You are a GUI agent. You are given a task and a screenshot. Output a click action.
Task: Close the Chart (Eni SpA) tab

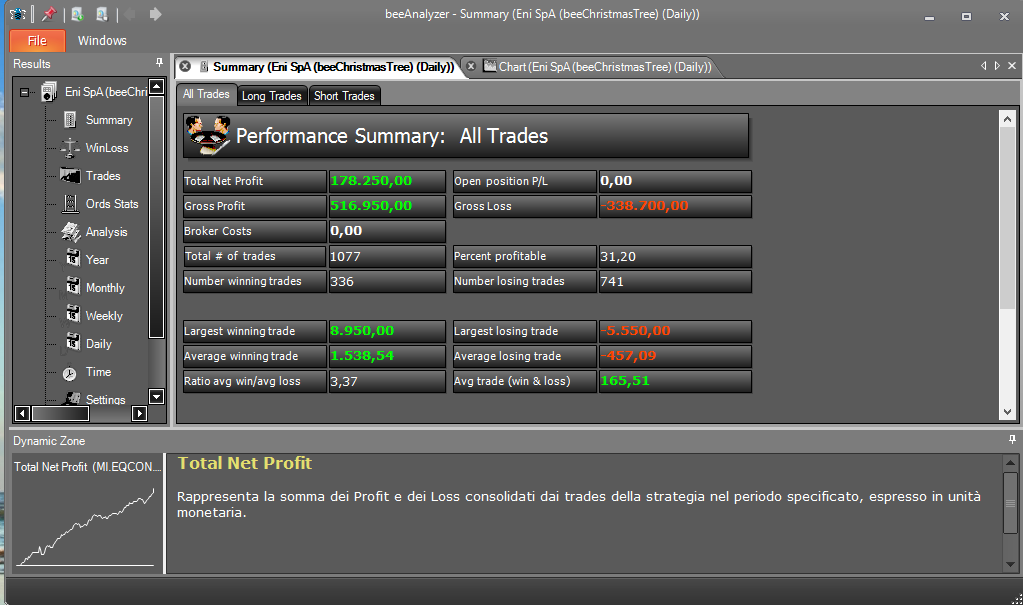tap(471, 66)
